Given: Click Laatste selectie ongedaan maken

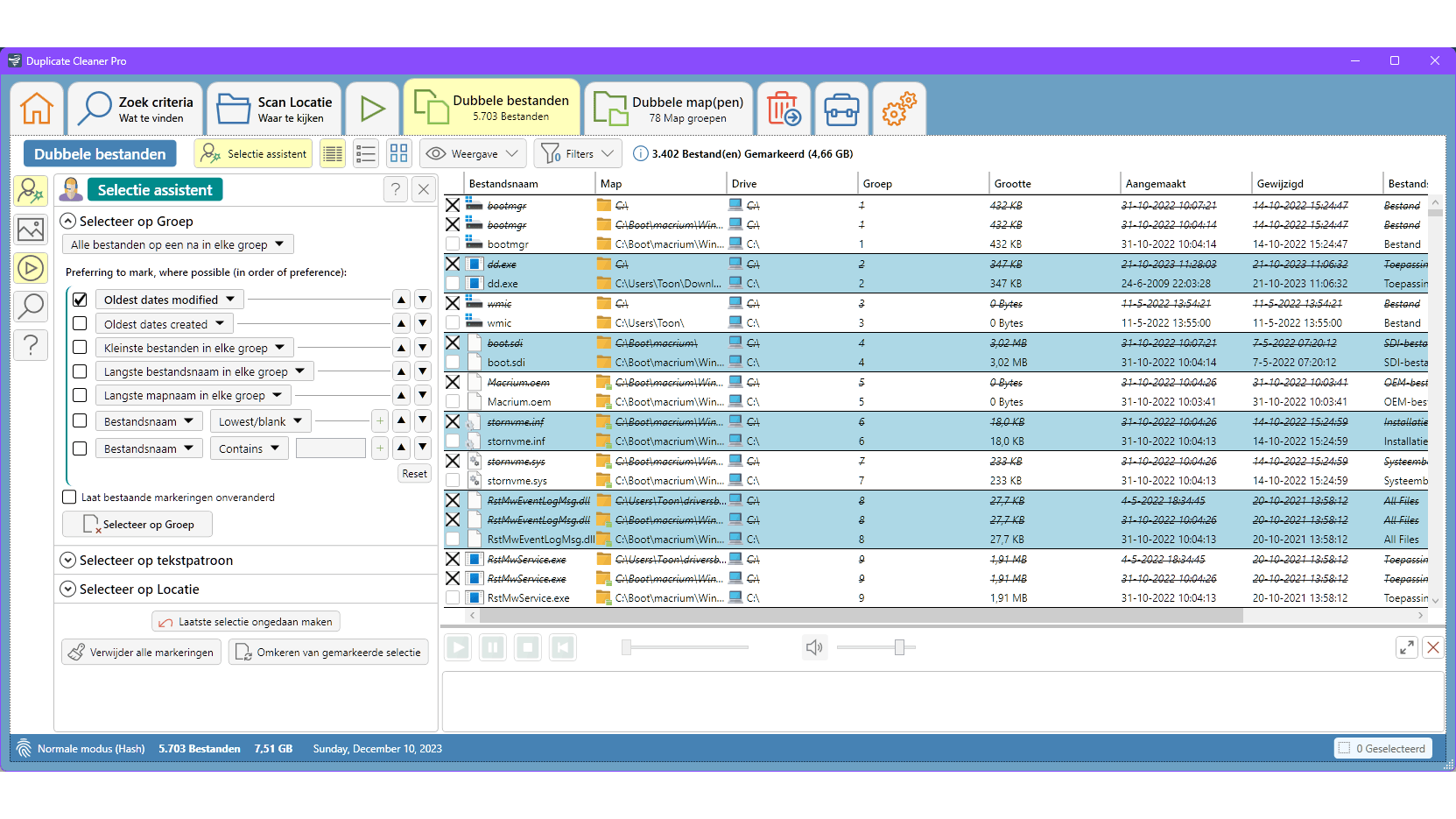Looking at the screenshot, I should (246, 622).
